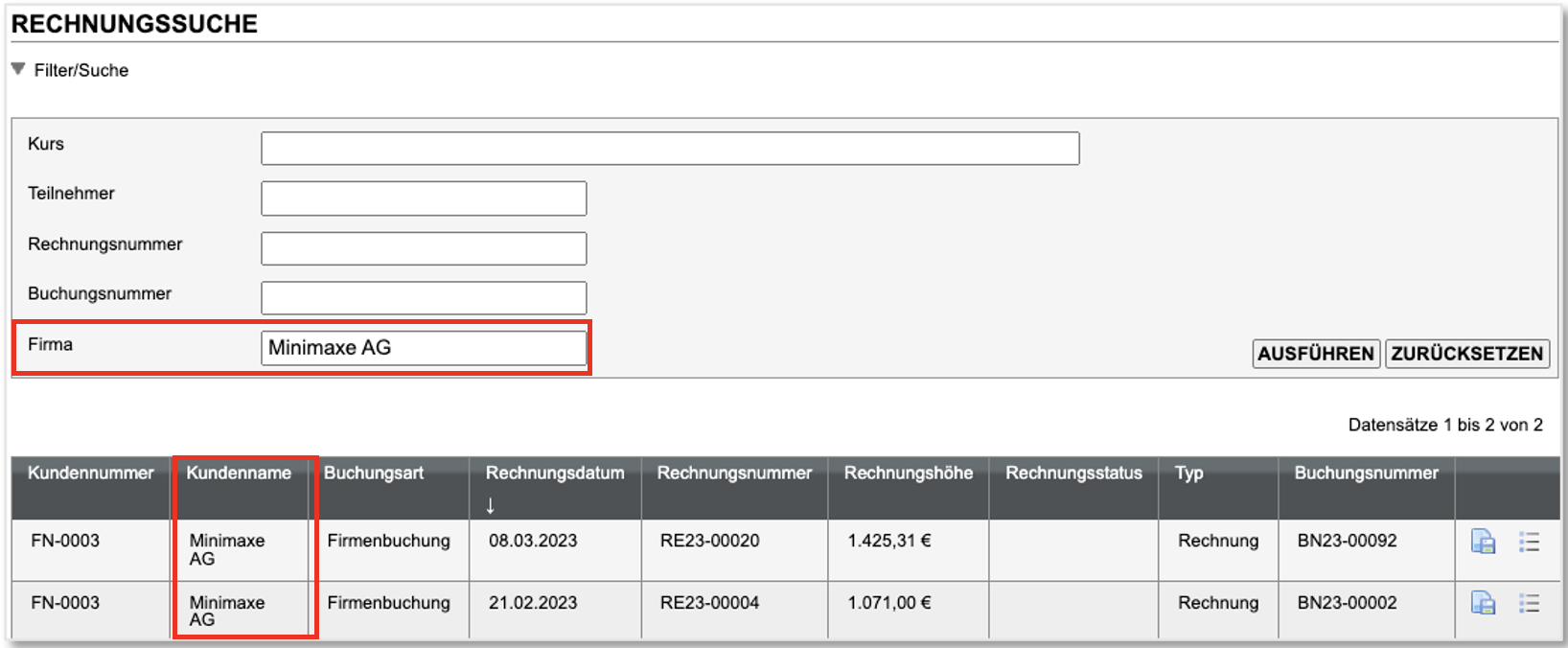The image size is (1568, 648).
Task: Click the Filter/Suche label
Action: 81,70
